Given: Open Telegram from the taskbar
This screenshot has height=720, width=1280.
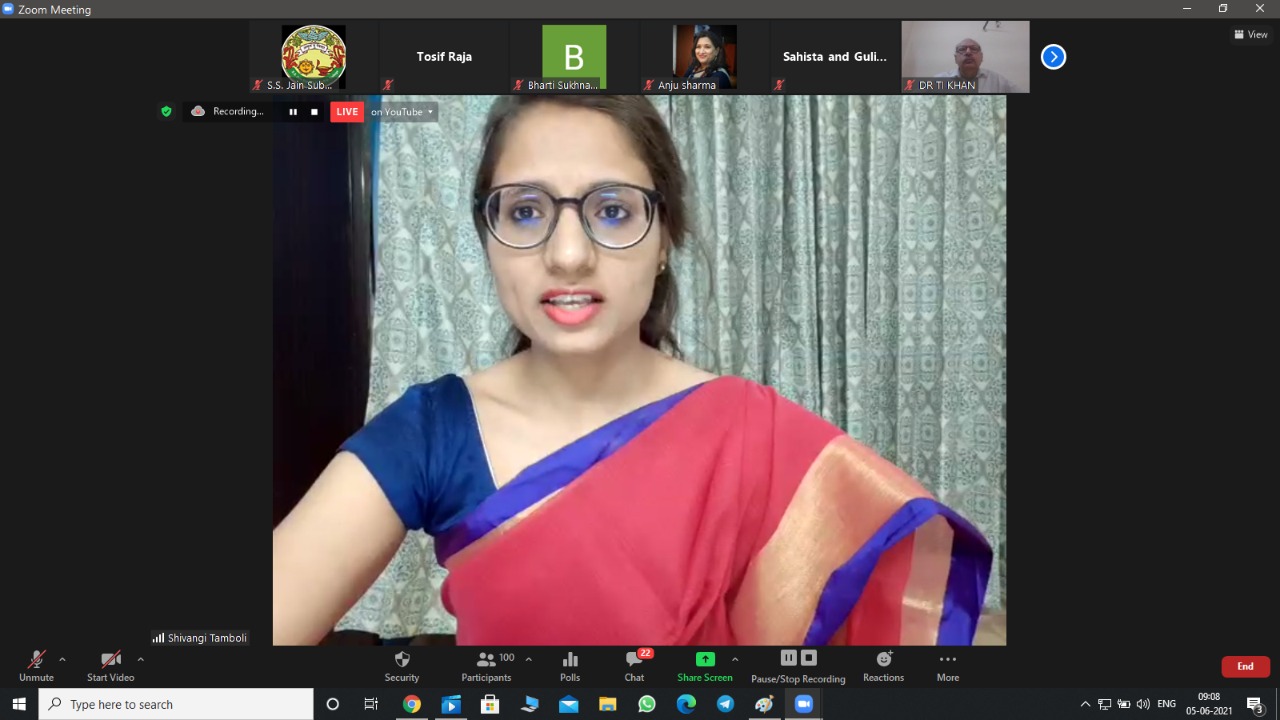Looking at the screenshot, I should (725, 704).
